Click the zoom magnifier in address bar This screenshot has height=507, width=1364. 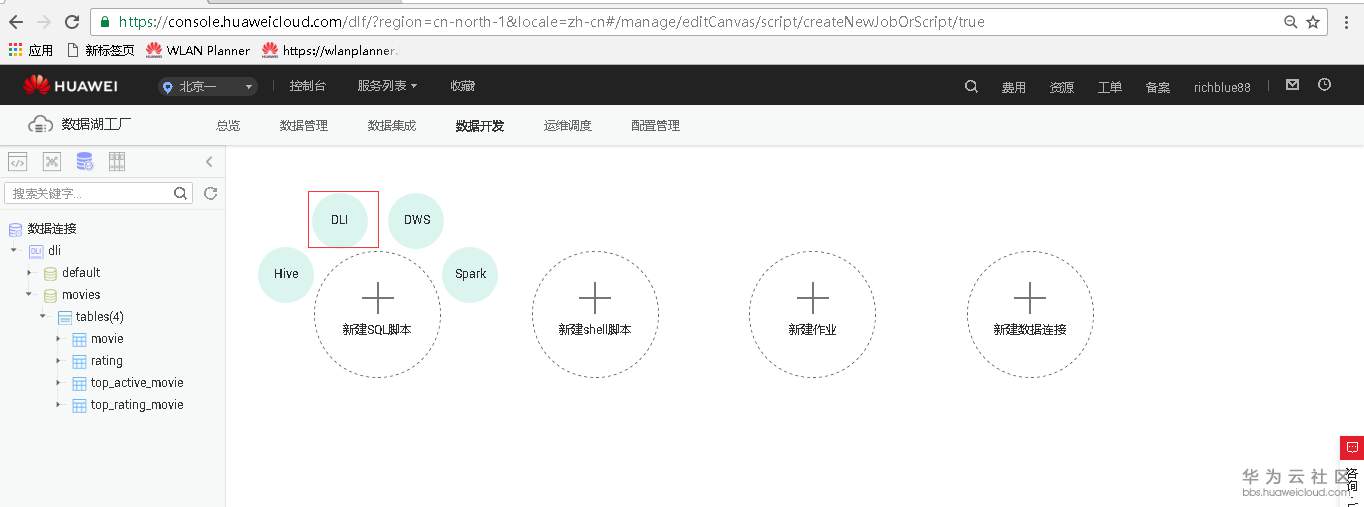pyautogui.click(x=1291, y=22)
